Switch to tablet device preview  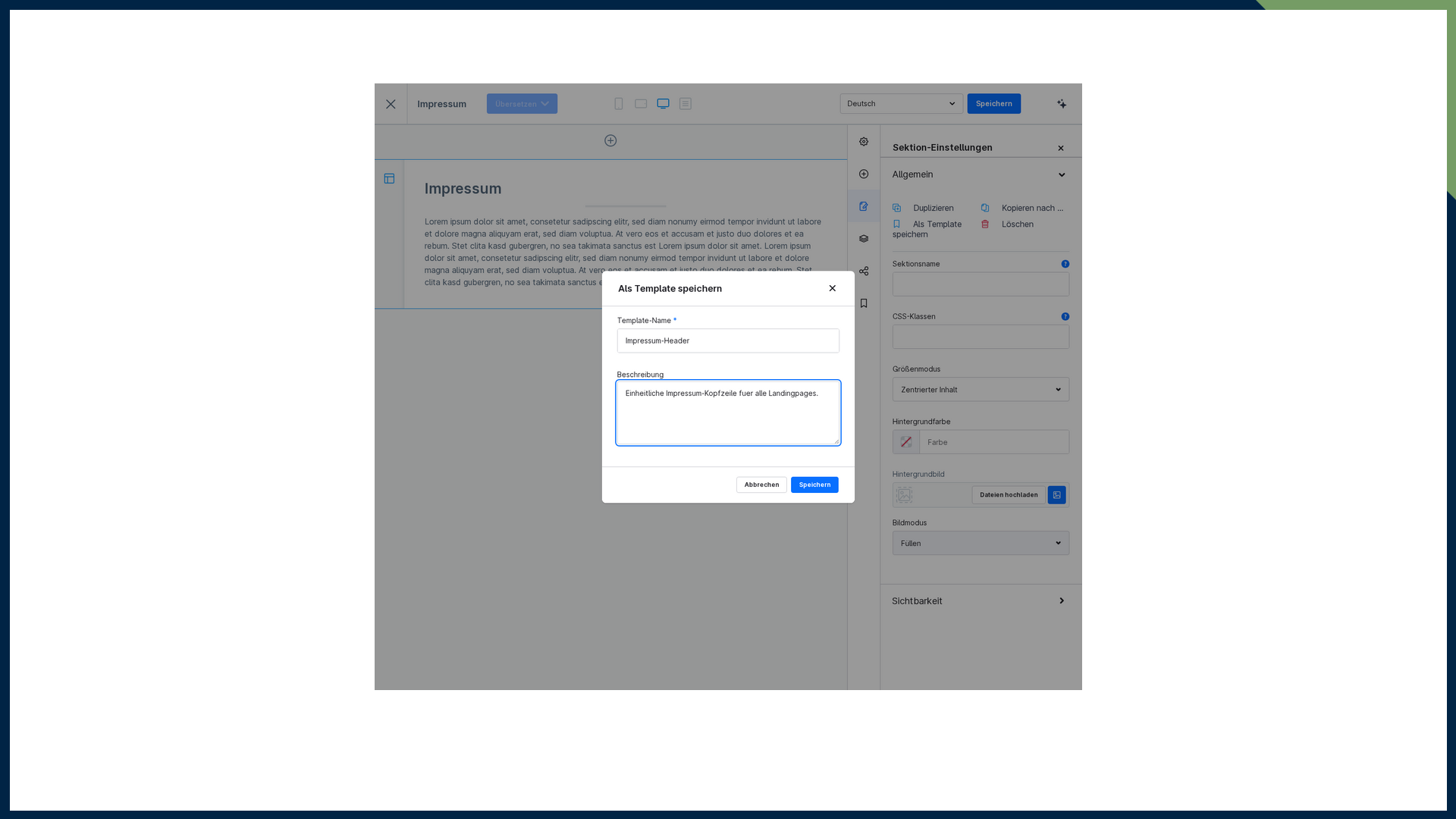tap(641, 104)
